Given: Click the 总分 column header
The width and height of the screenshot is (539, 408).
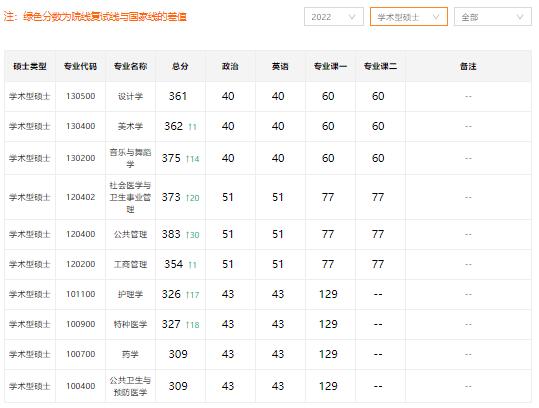Looking at the screenshot, I should pyautogui.click(x=180, y=66).
